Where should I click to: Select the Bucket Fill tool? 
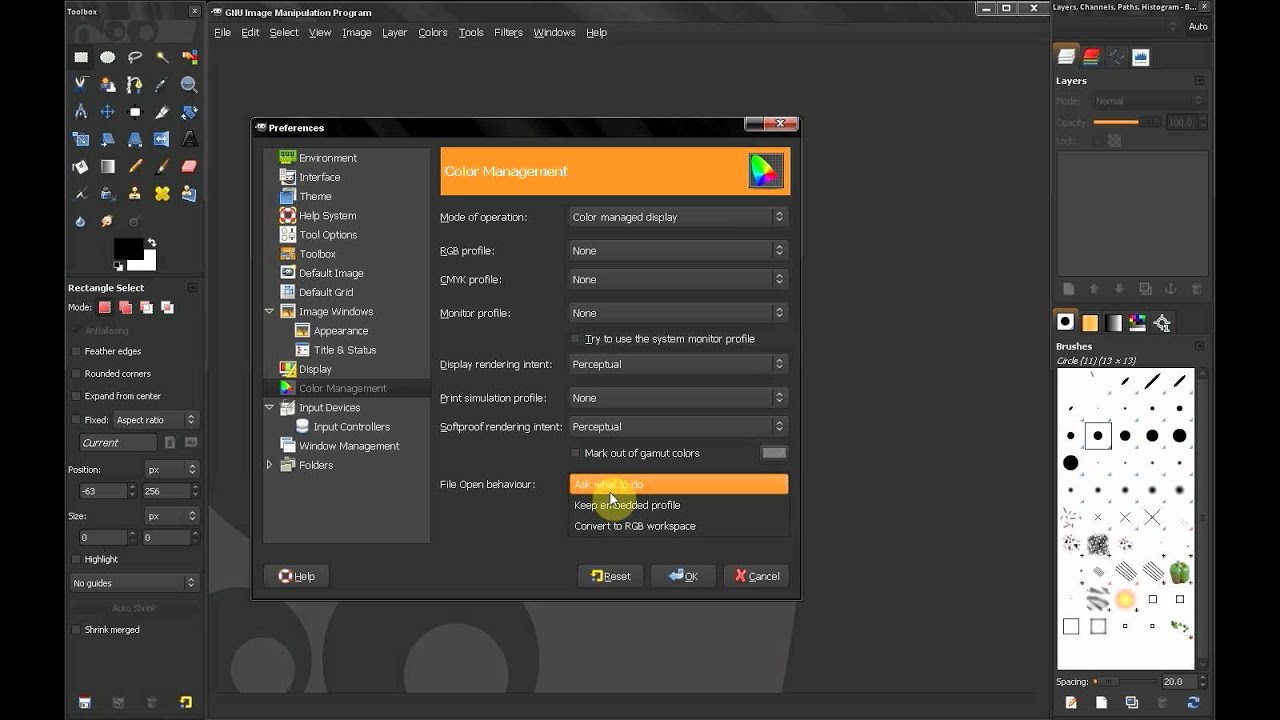pyautogui.click(x=80, y=166)
